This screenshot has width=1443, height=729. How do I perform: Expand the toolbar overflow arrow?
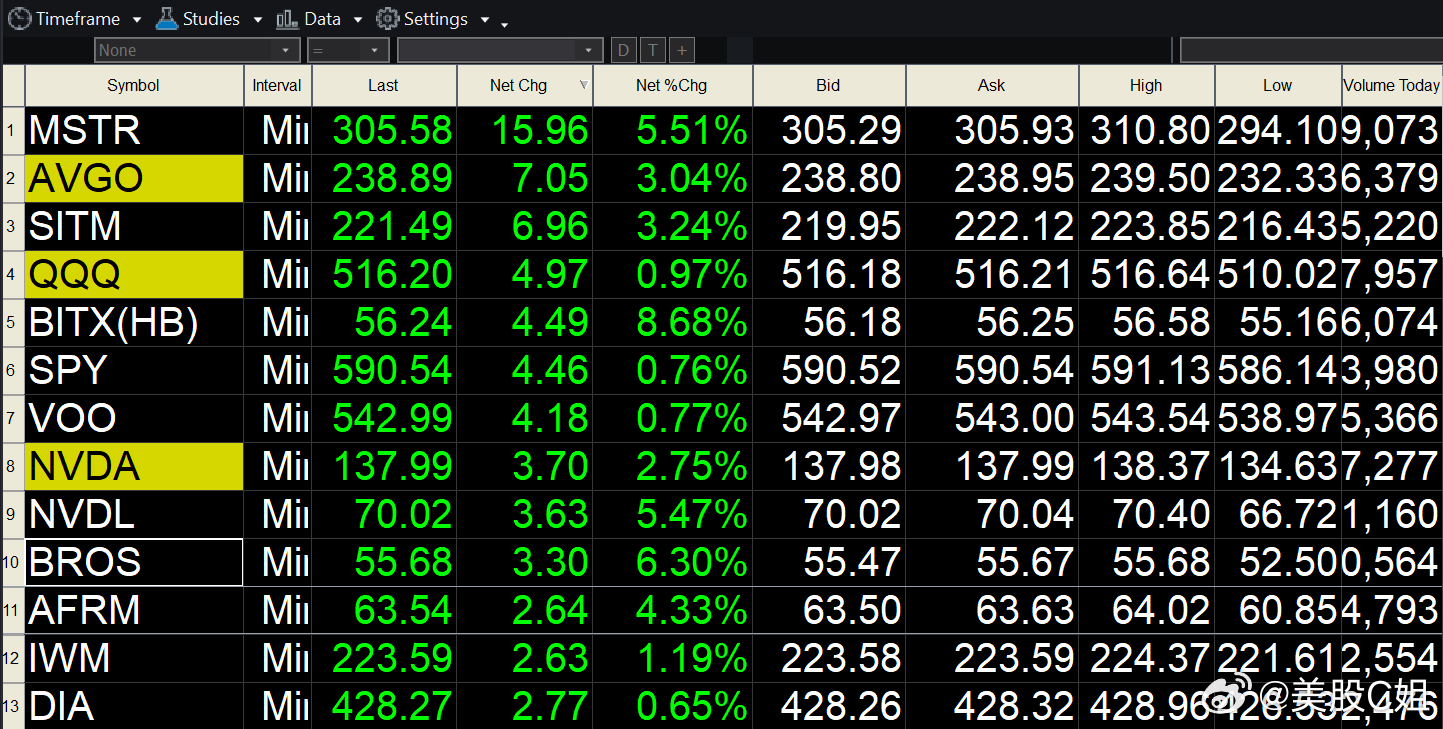coord(505,24)
